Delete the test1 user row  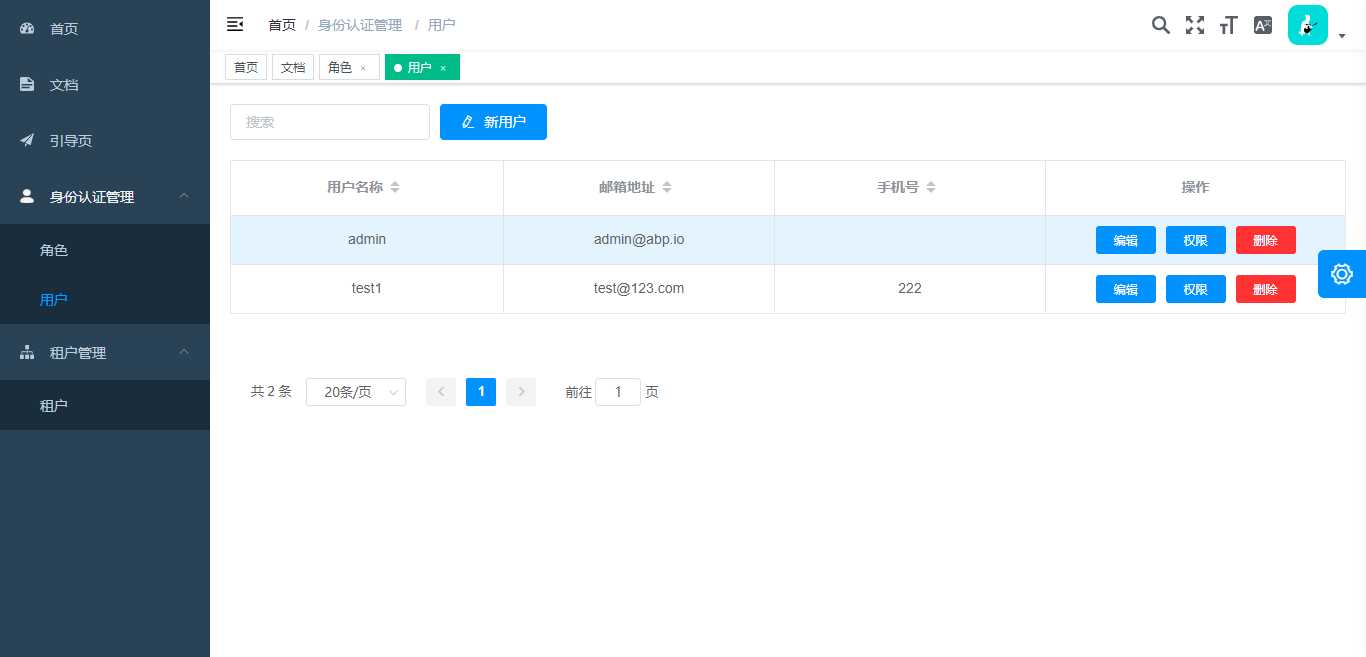1265,289
